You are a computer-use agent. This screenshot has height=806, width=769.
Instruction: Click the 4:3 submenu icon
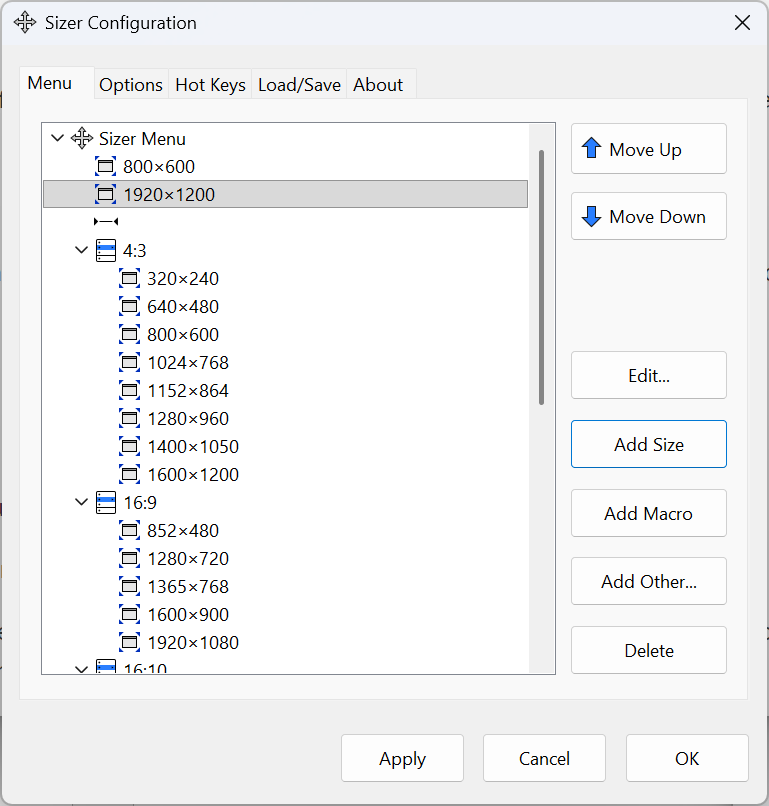106,250
